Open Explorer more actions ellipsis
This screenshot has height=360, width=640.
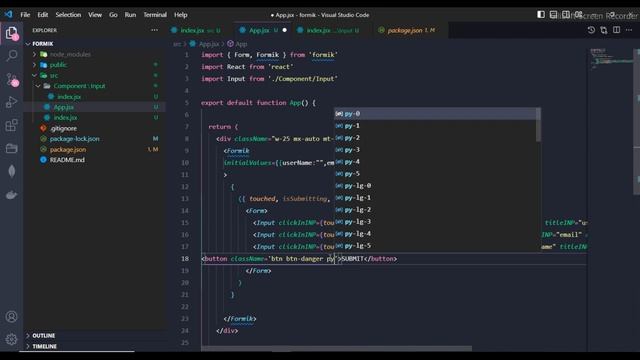[x=154, y=30]
